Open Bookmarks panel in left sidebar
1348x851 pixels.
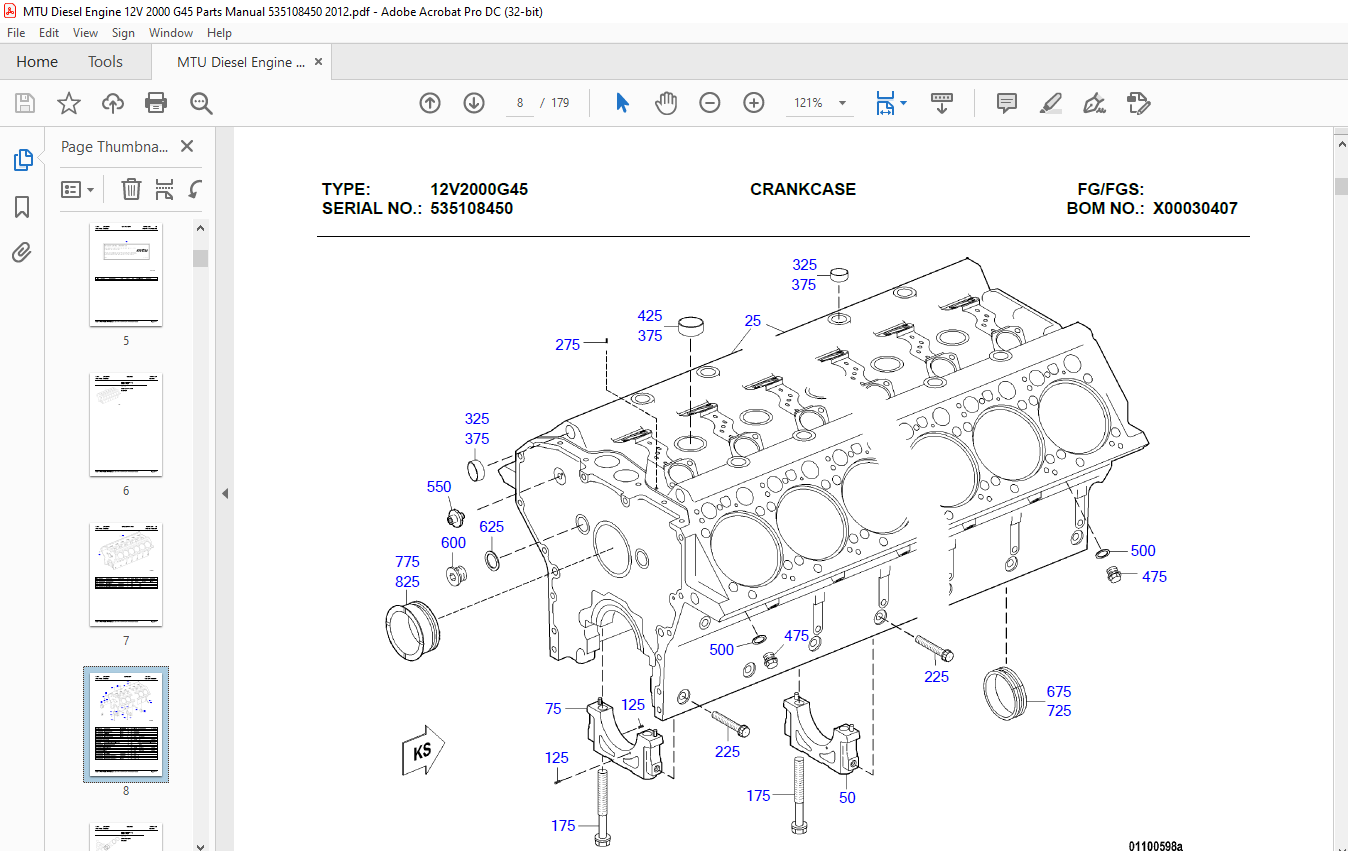(22, 207)
